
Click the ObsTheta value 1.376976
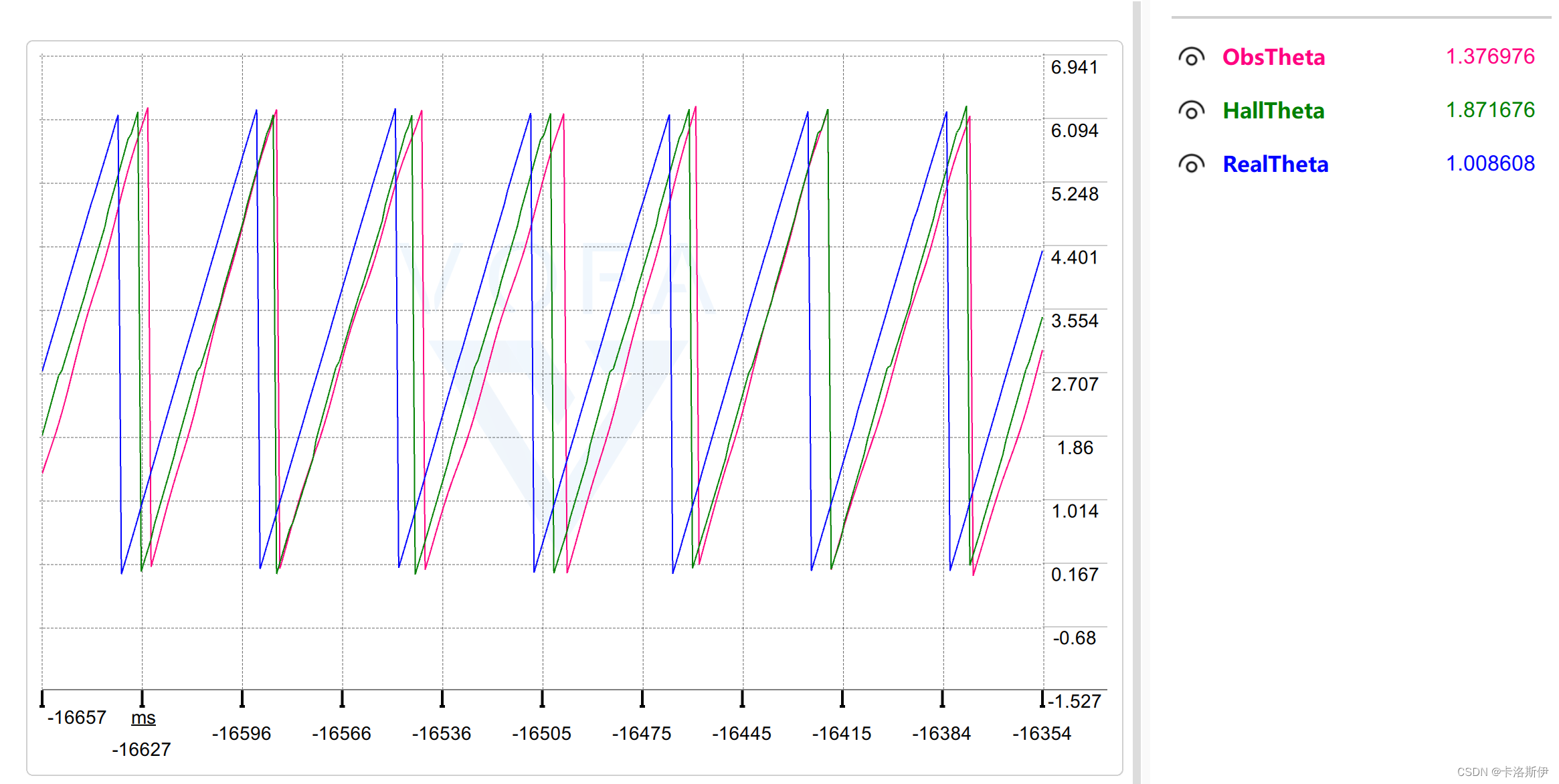tap(1490, 56)
